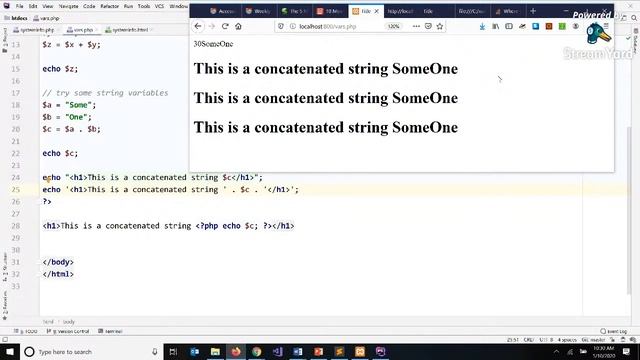Go to the Firefox home page
Image resolution: width=640 pixels, height=360 pixels.
click(238, 26)
